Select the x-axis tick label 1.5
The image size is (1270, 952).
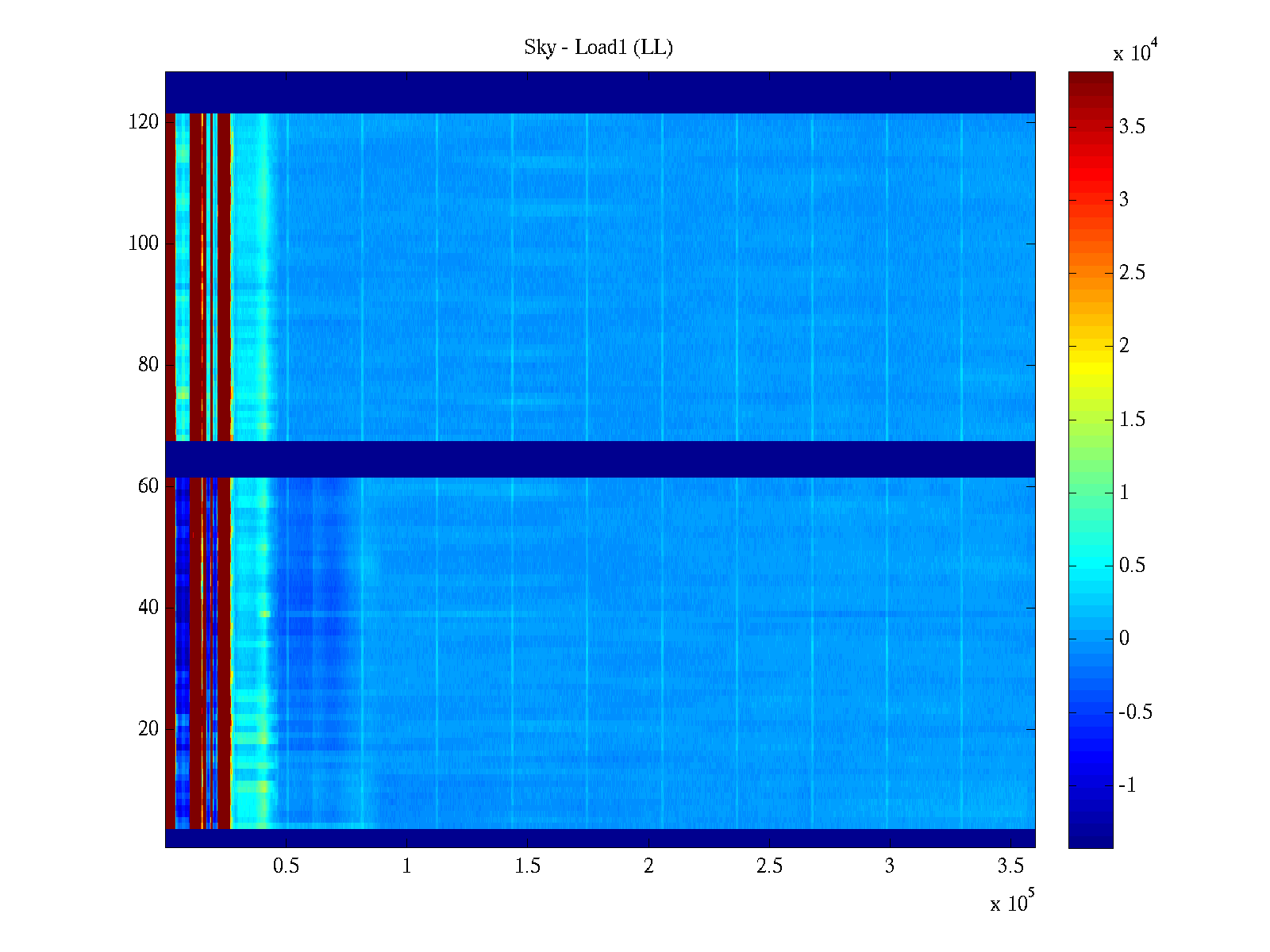pos(527,866)
